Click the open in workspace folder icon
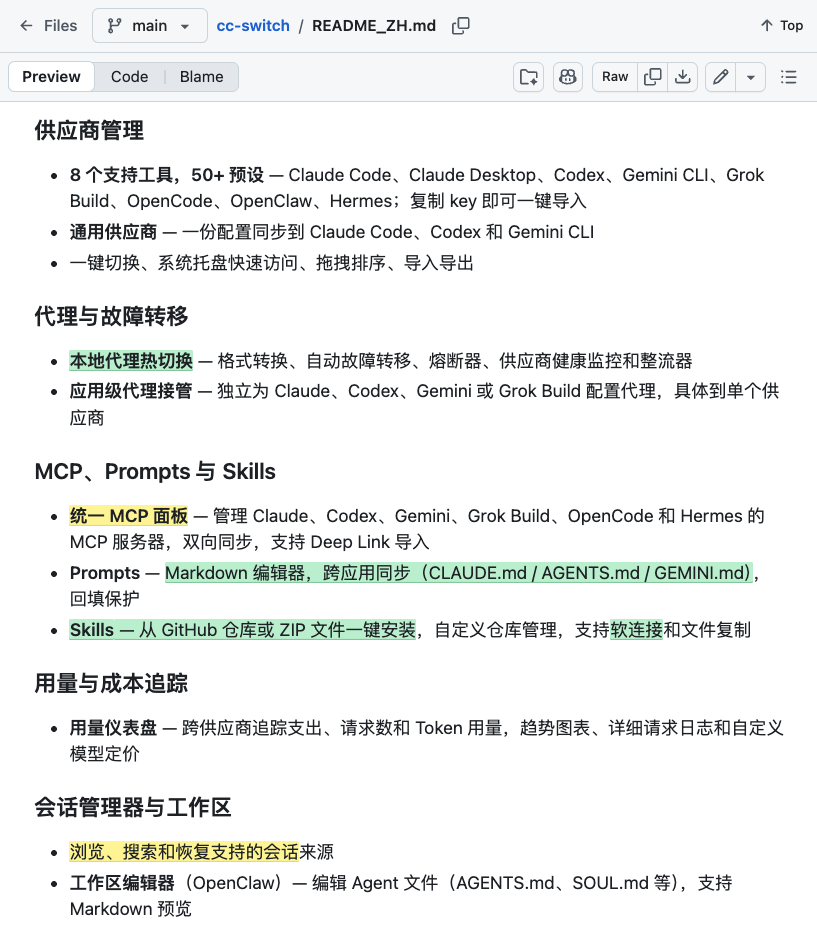 529,77
